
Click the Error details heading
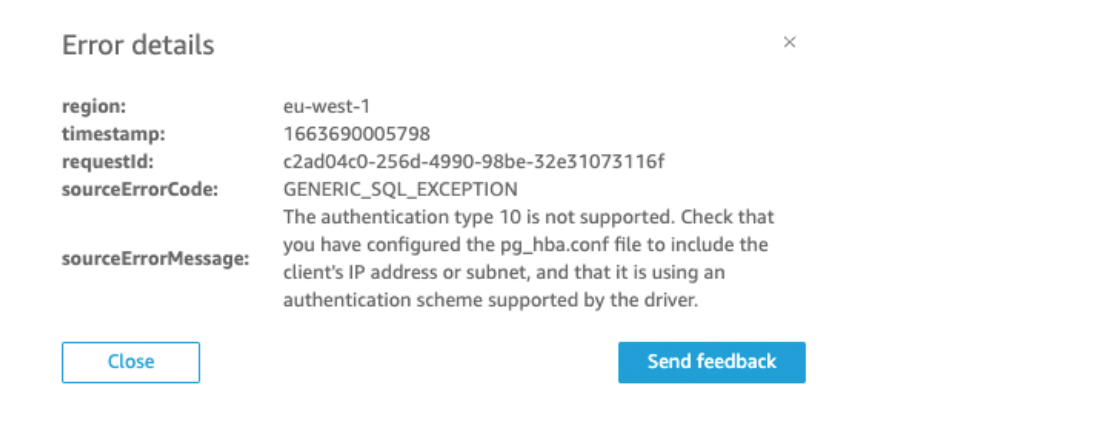pyautogui.click(x=138, y=45)
